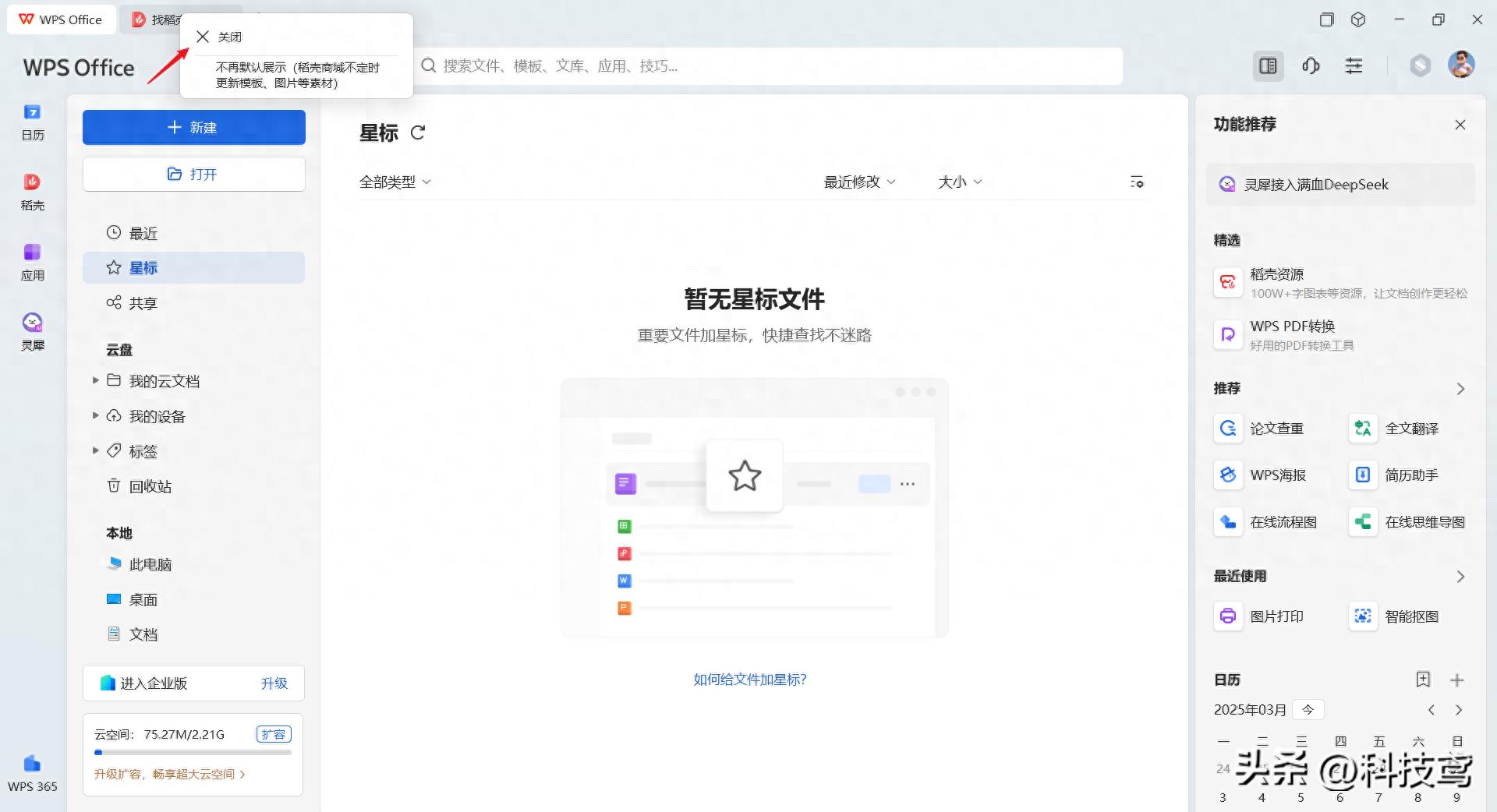
Task: Open the 日历 calendar sidebar icon
Action: pyautogui.click(x=32, y=122)
